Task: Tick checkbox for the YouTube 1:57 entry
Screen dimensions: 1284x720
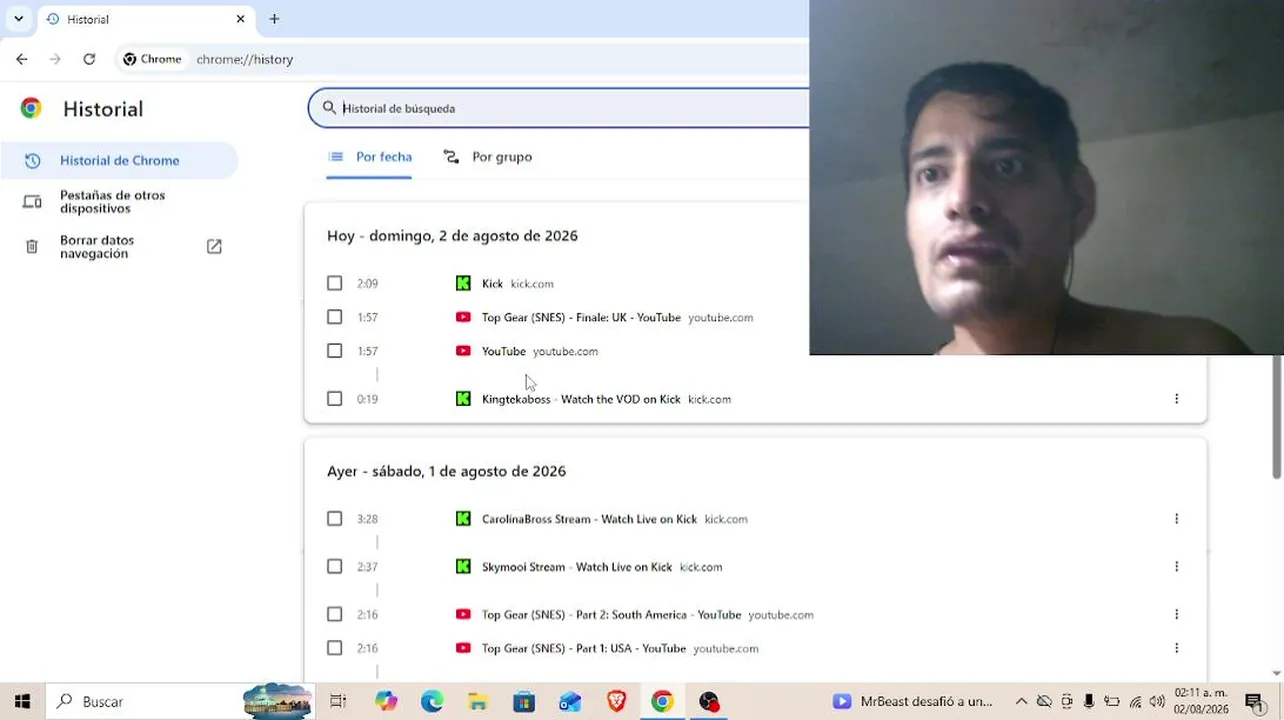Action: click(334, 352)
